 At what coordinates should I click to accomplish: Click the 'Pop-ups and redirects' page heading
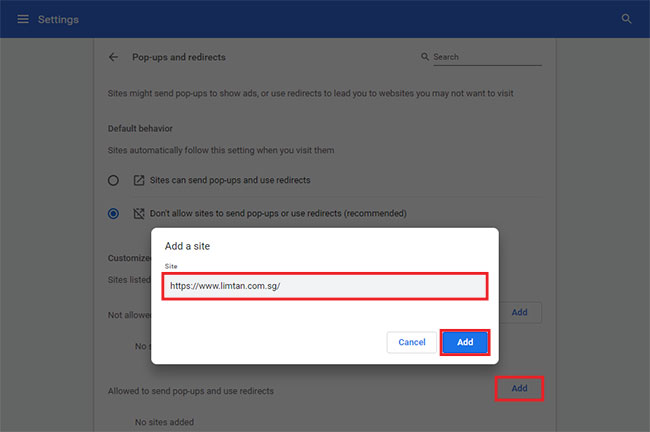point(180,58)
